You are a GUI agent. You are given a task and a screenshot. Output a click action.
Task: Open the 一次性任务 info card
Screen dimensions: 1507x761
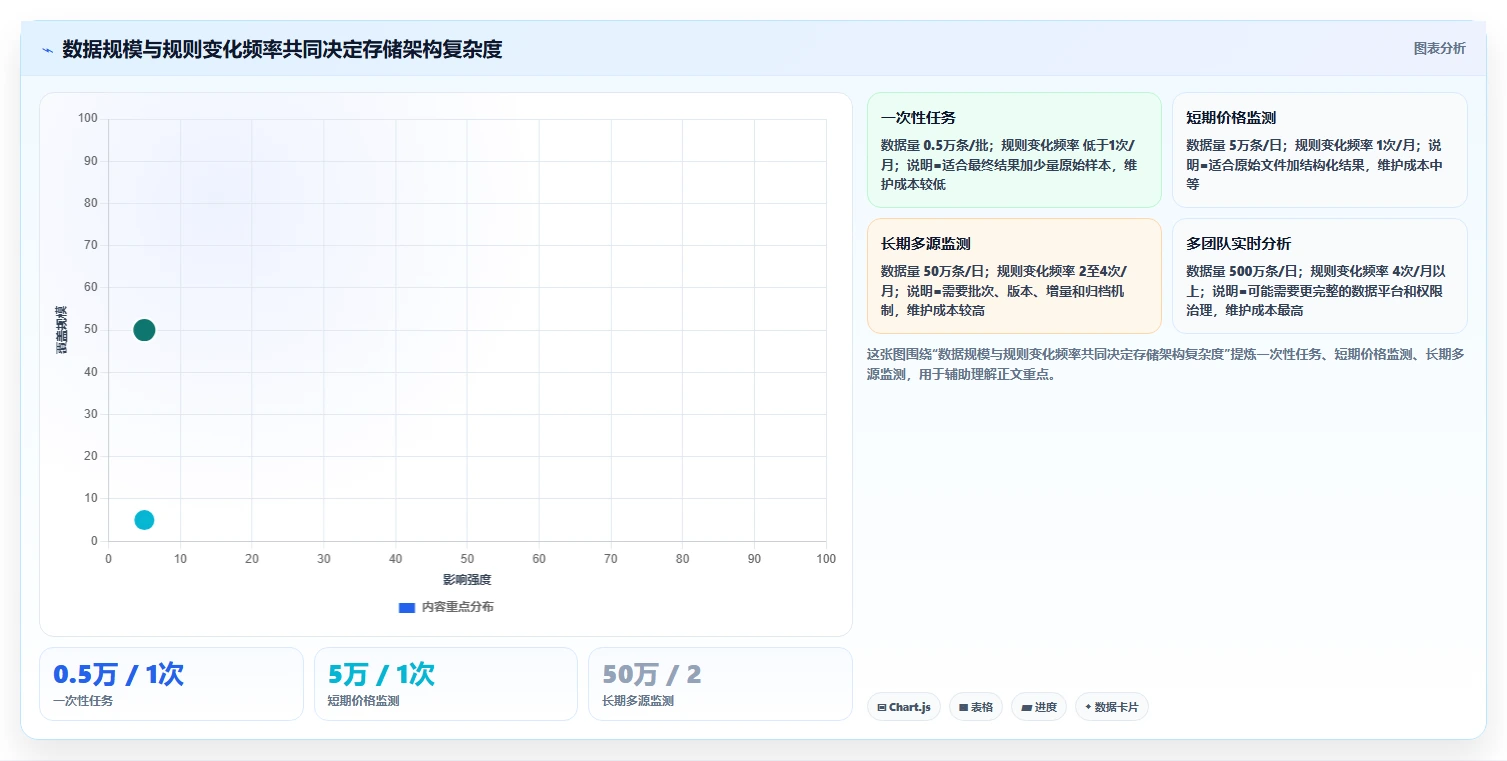coord(1014,150)
